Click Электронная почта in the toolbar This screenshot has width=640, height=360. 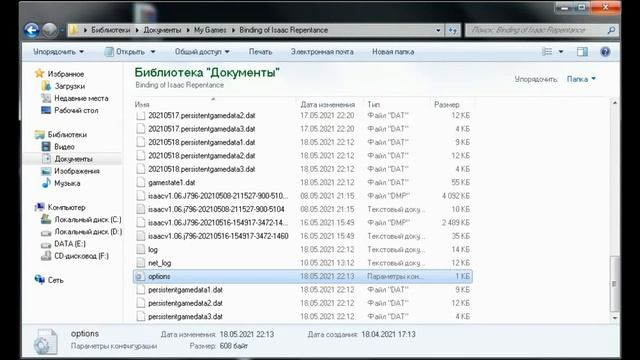(322, 52)
